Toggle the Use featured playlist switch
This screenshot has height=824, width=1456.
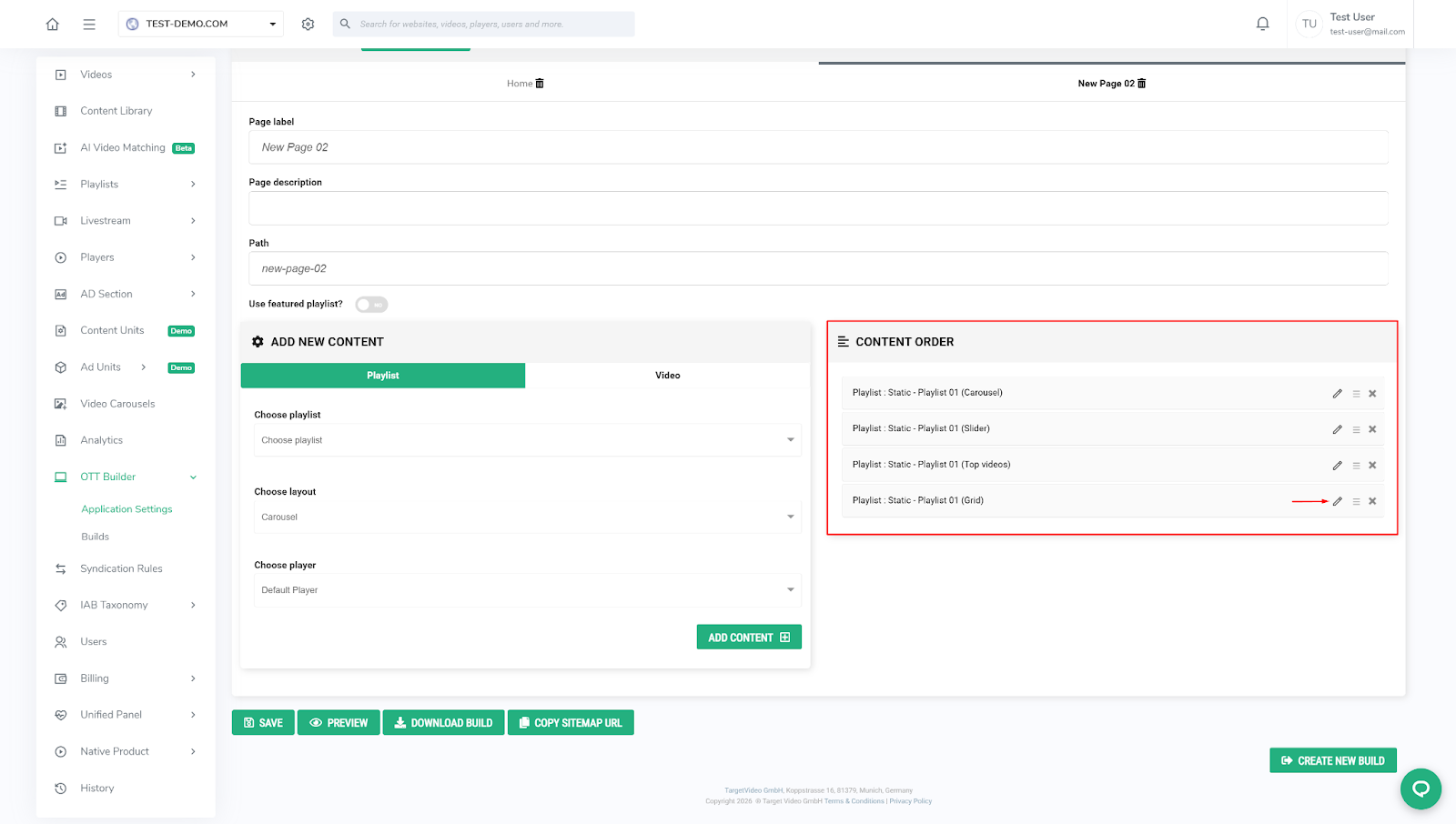click(x=371, y=305)
